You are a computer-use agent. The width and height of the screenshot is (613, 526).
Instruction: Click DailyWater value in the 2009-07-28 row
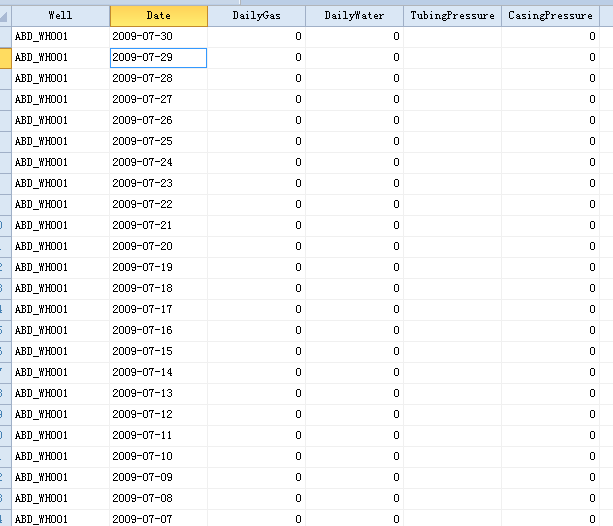(x=355, y=79)
